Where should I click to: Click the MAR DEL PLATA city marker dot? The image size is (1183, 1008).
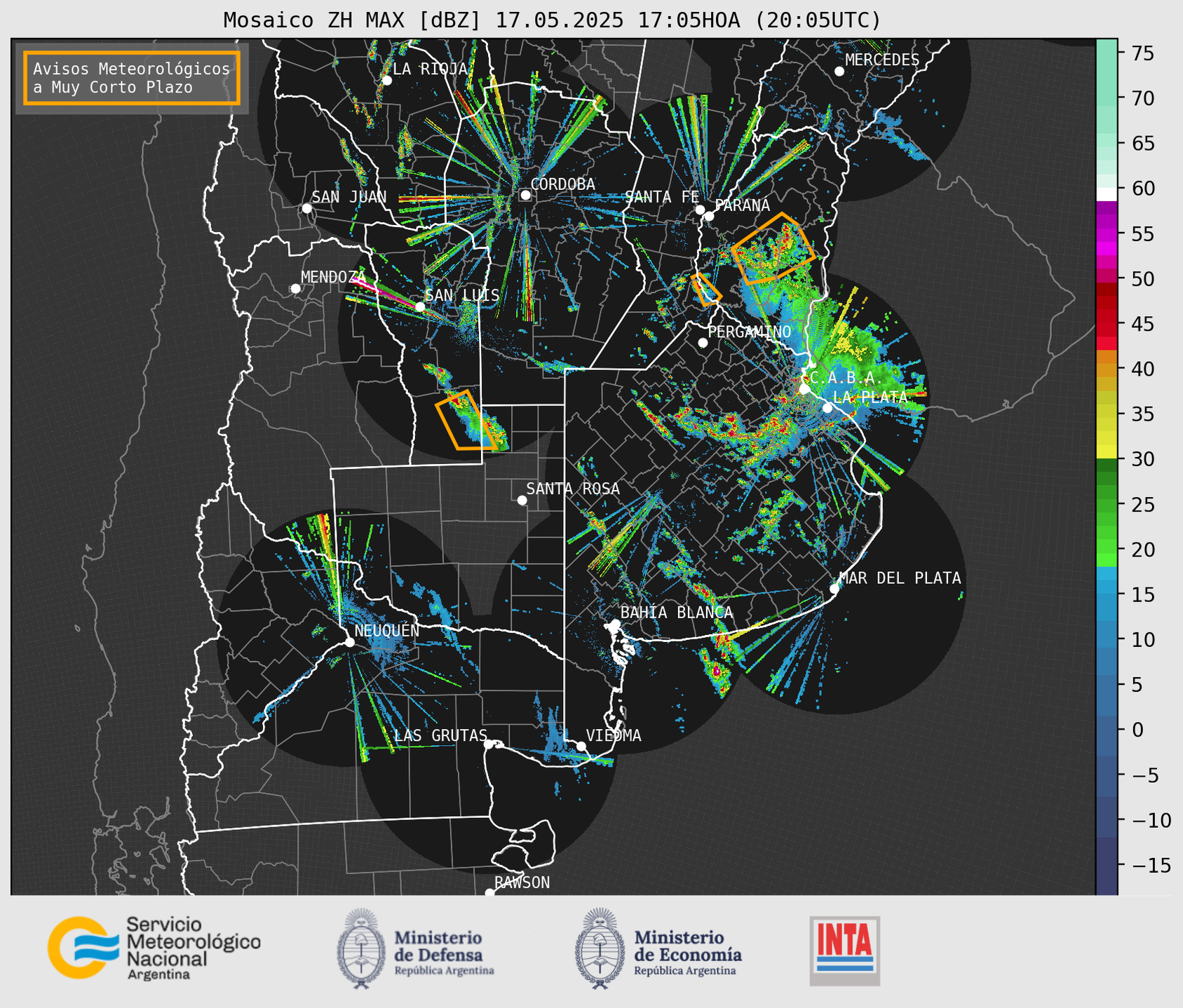(x=834, y=589)
